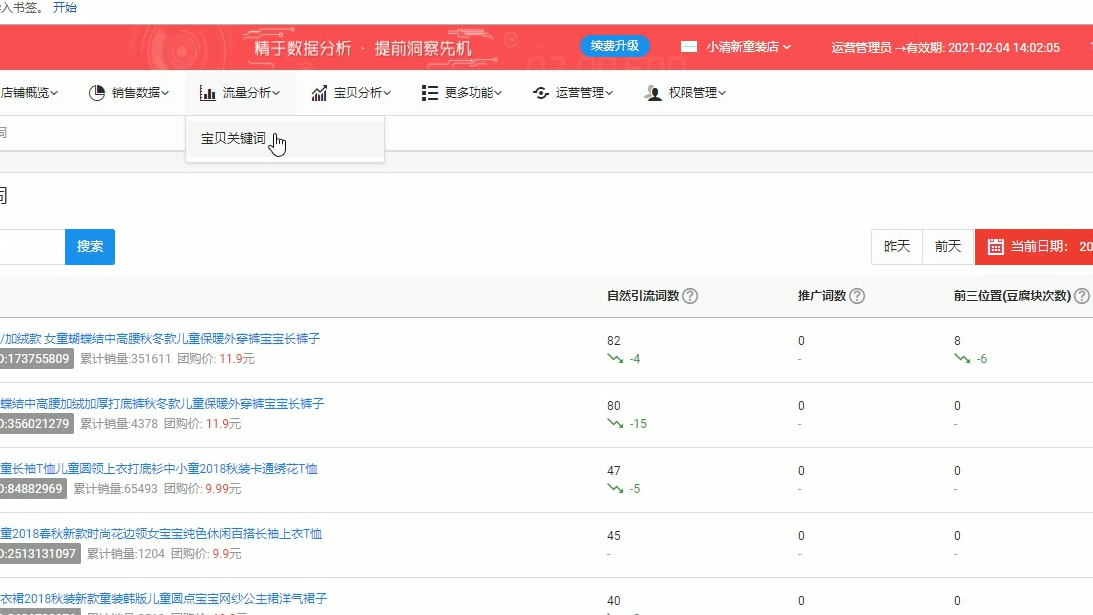Screen dimensions: 1093x615
Task: Select 宝贝关键词 from the dropdown
Action: point(233,139)
